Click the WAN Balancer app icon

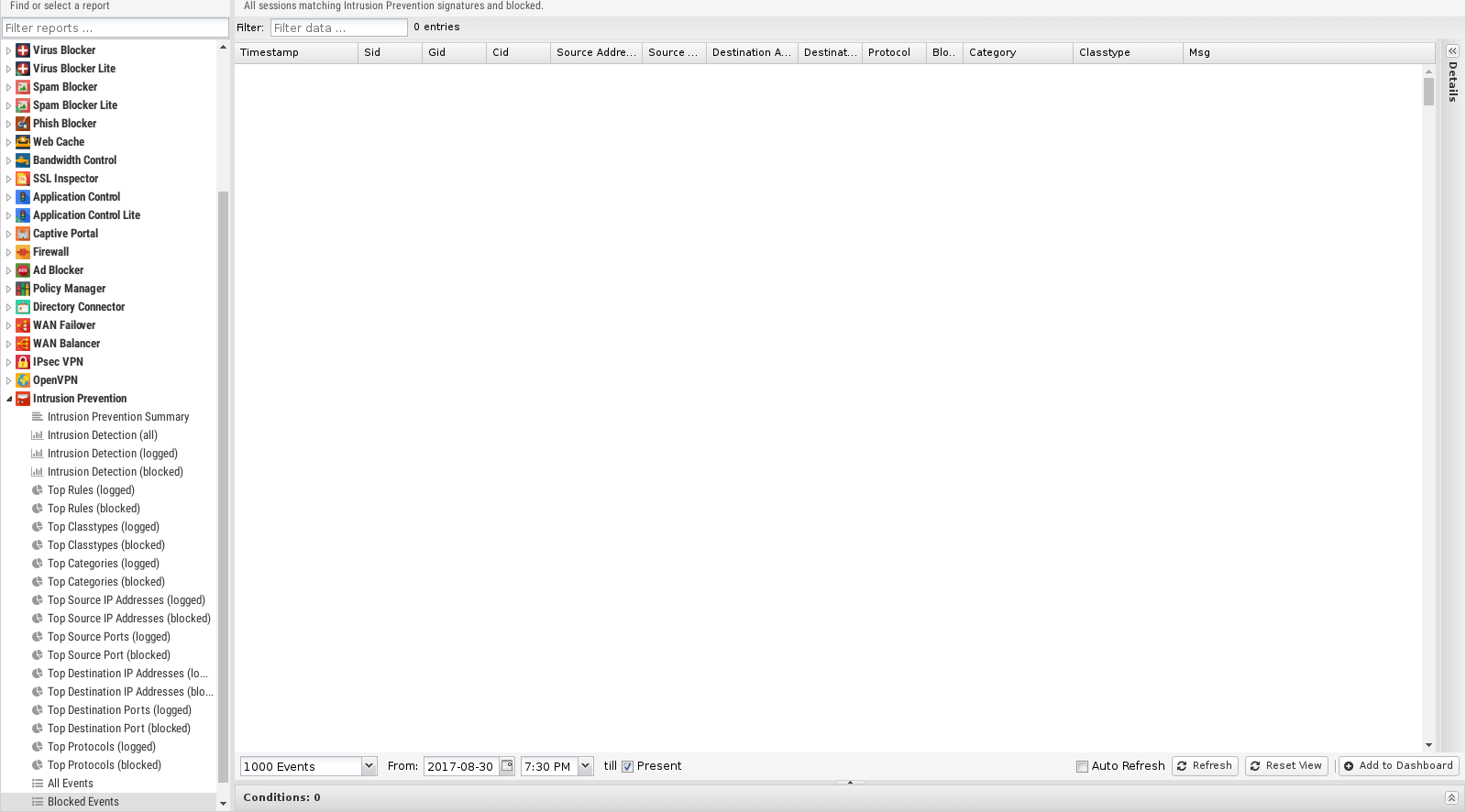click(x=23, y=344)
